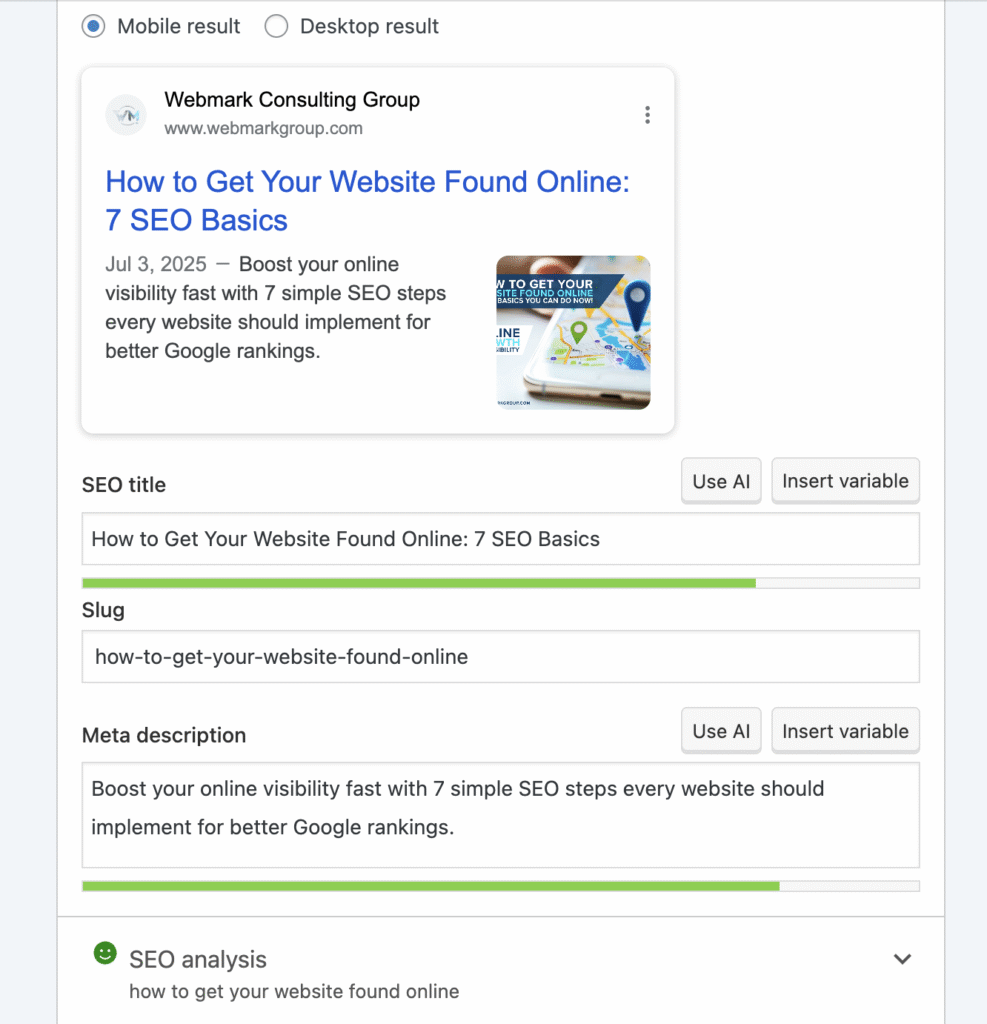The image size is (987, 1024).
Task: Click the green smiley SEO analysis icon
Action: pos(105,954)
